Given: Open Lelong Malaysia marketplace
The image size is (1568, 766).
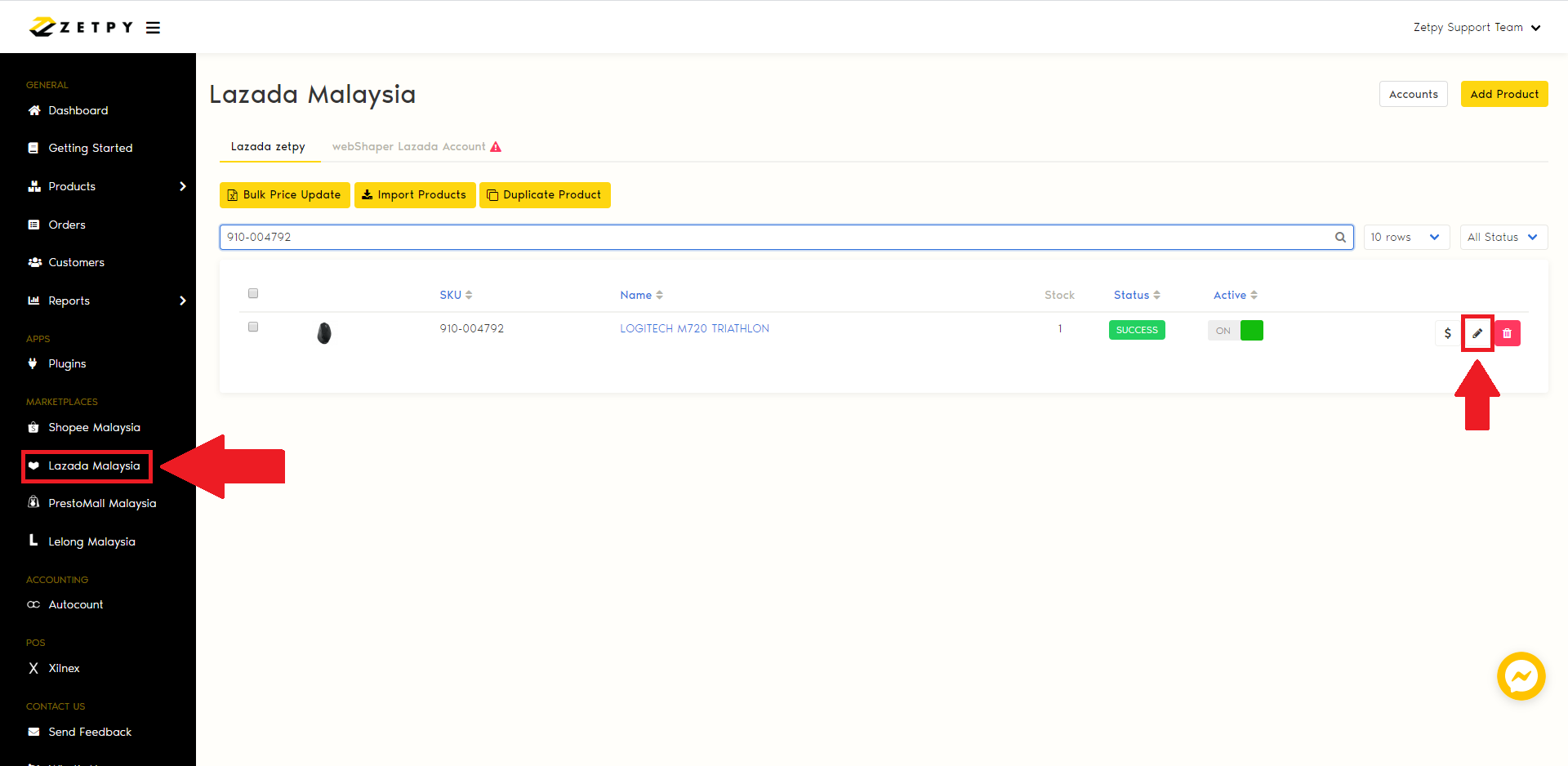Looking at the screenshot, I should [91, 541].
